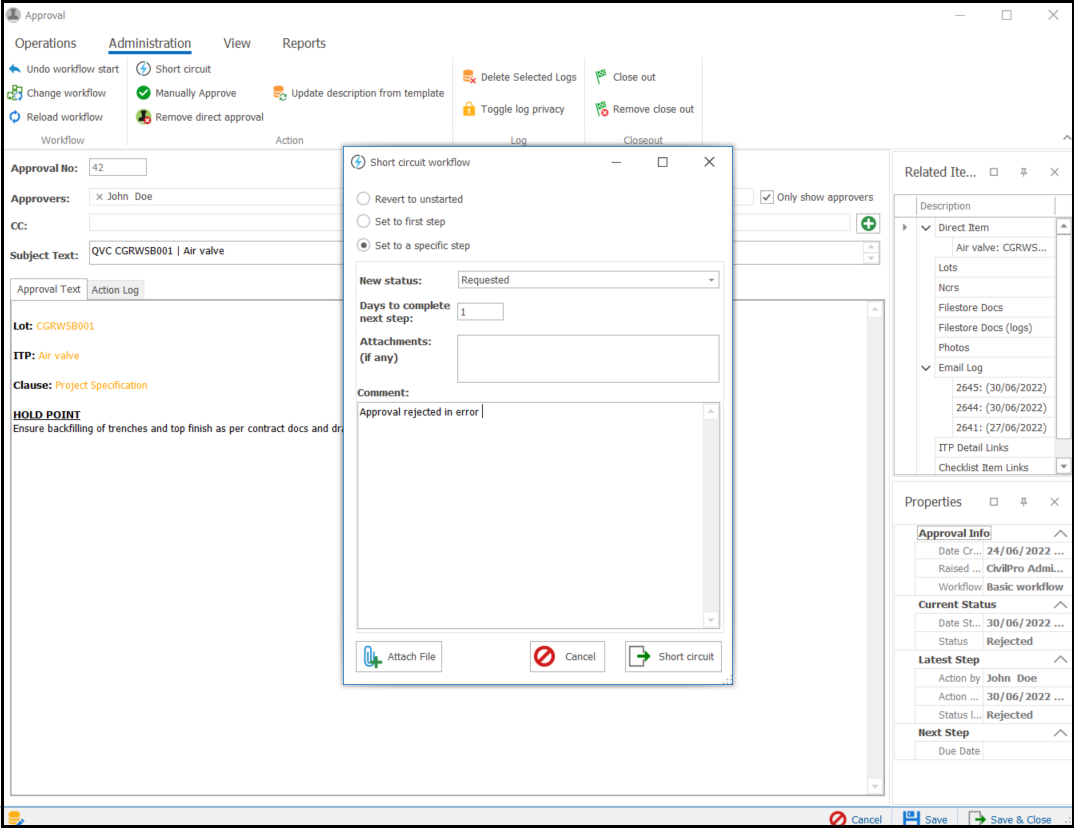Screen dimensions: 1074x828
Task: Open Short circuit ribbon action
Action: pos(174,69)
